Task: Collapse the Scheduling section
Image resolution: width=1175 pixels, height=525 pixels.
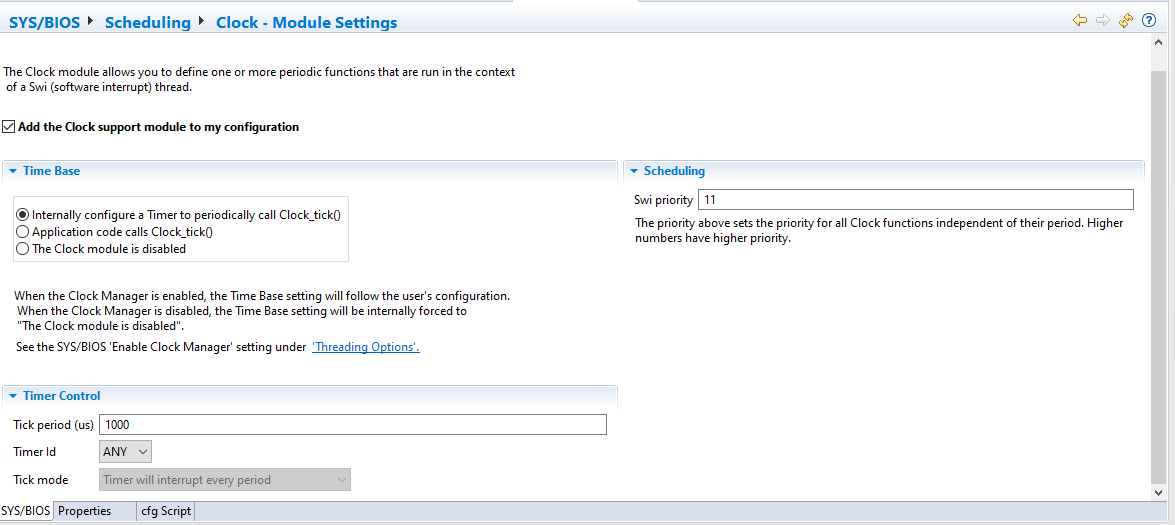Action: pyautogui.click(x=634, y=171)
